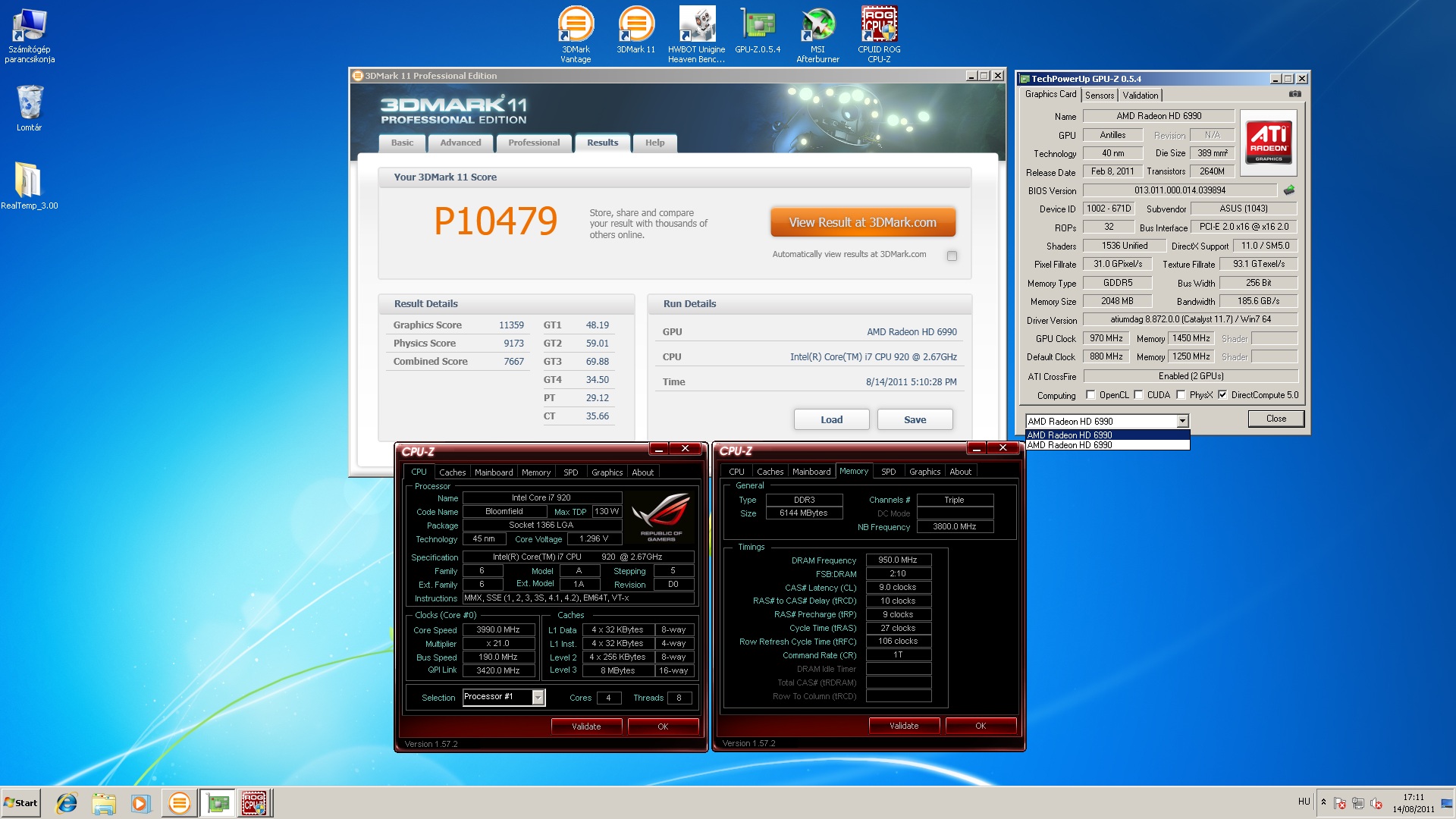Screen dimensions: 1456x819
Task: Click View Result at 3DMark.com button
Action: click(x=862, y=222)
